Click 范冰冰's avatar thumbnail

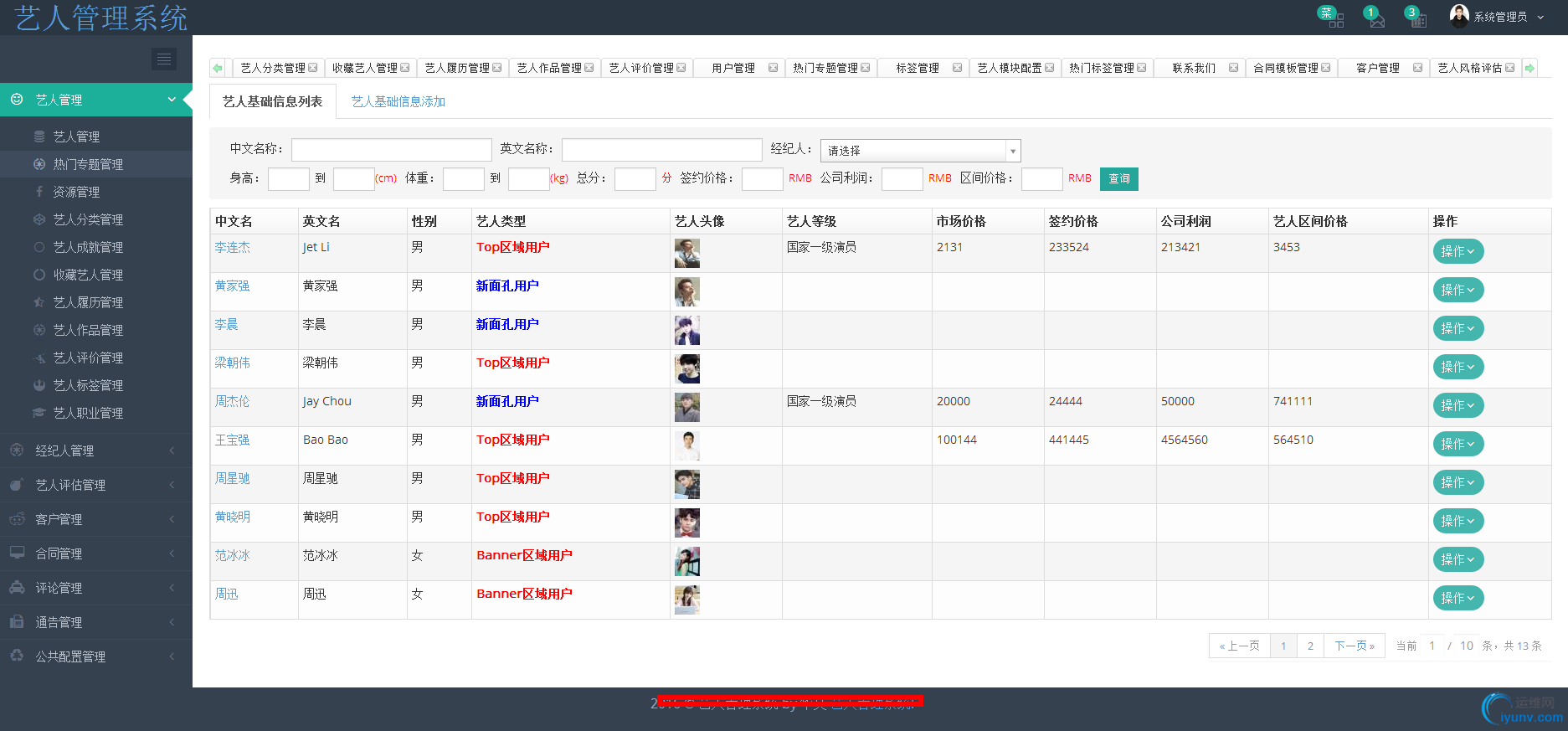(687, 561)
